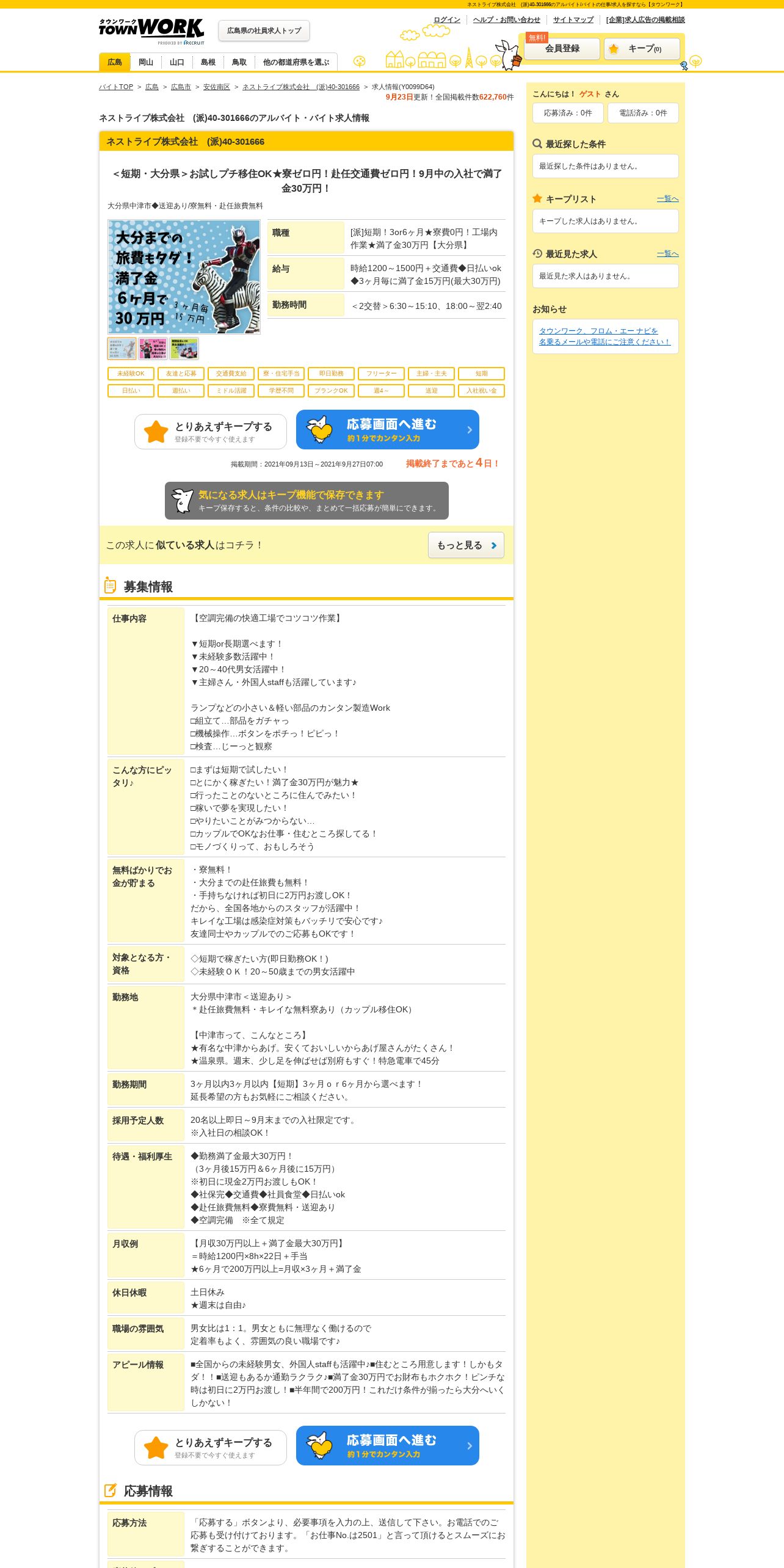Click the mascot icon in the upper 応募画面へ進む button

click(x=319, y=429)
